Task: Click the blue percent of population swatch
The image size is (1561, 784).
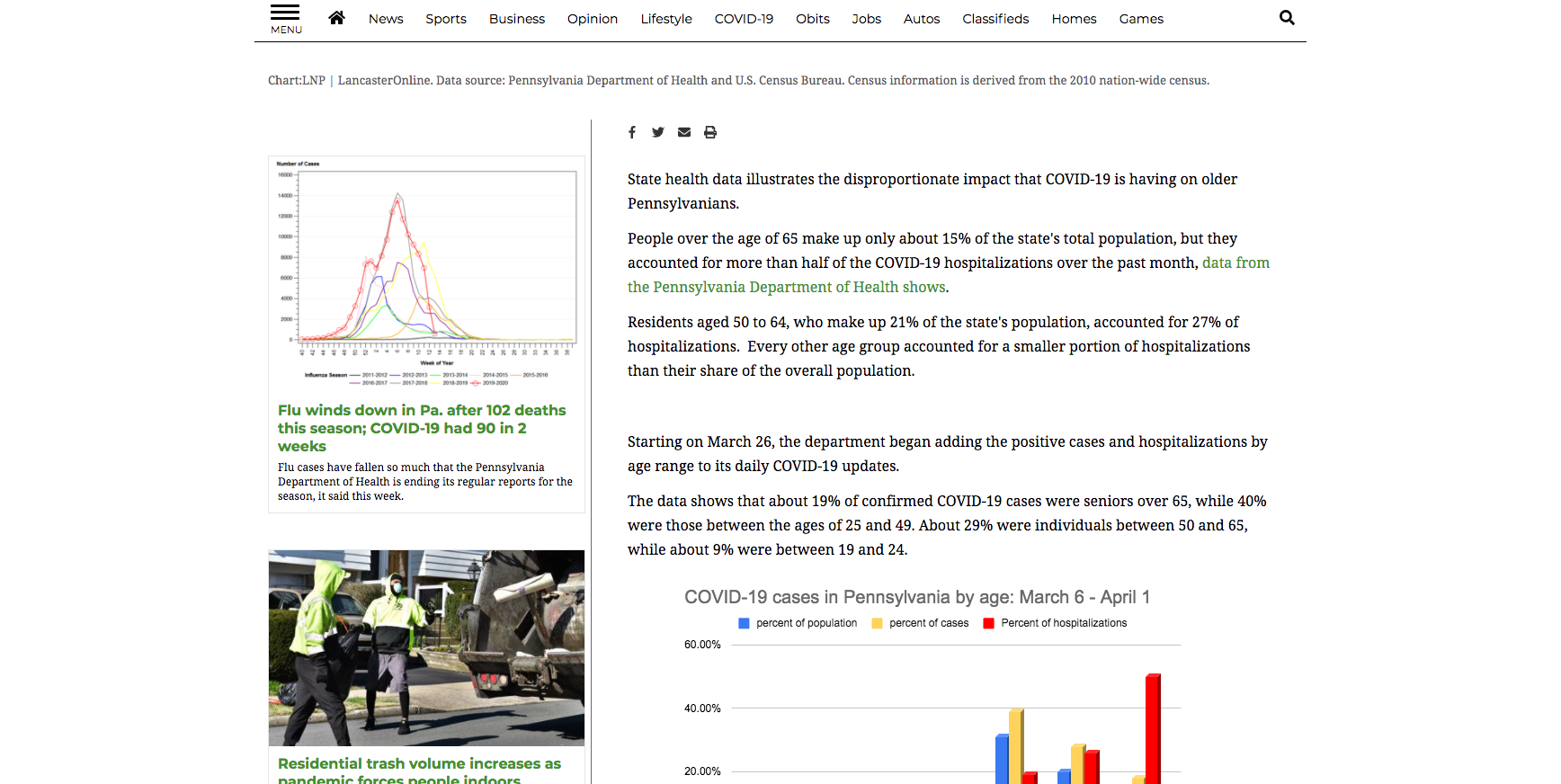Action: point(744,623)
